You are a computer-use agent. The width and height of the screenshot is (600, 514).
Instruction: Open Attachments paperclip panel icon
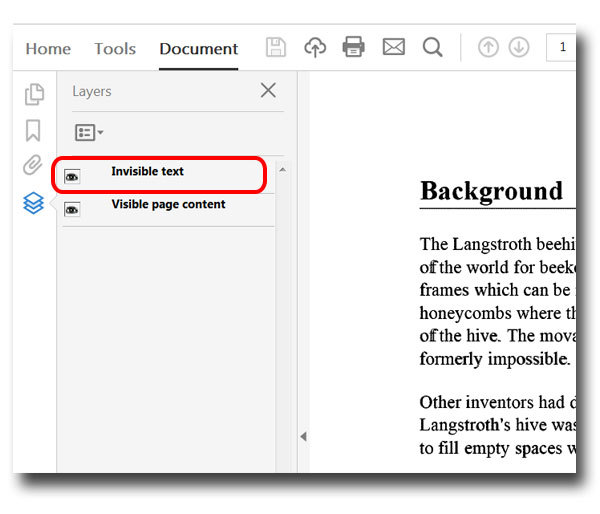[33, 165]
